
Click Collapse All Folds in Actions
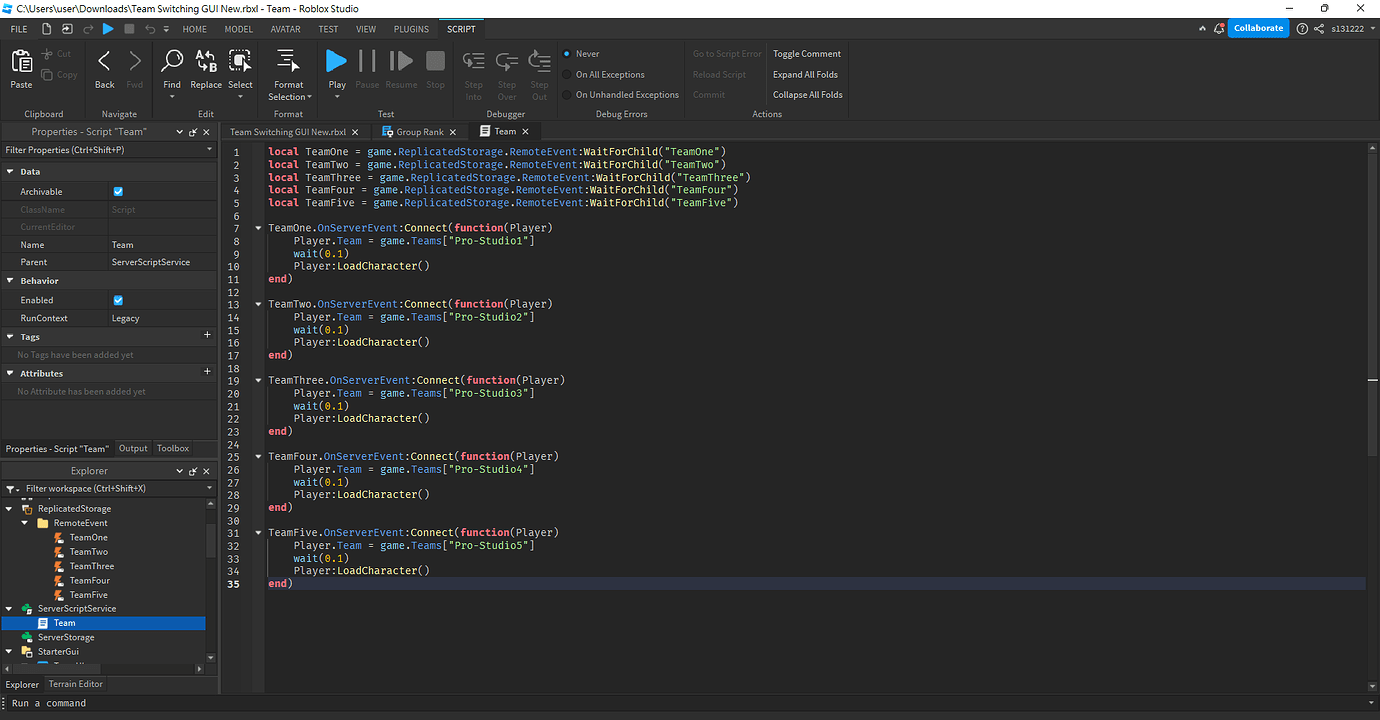[x=806, y=94]
